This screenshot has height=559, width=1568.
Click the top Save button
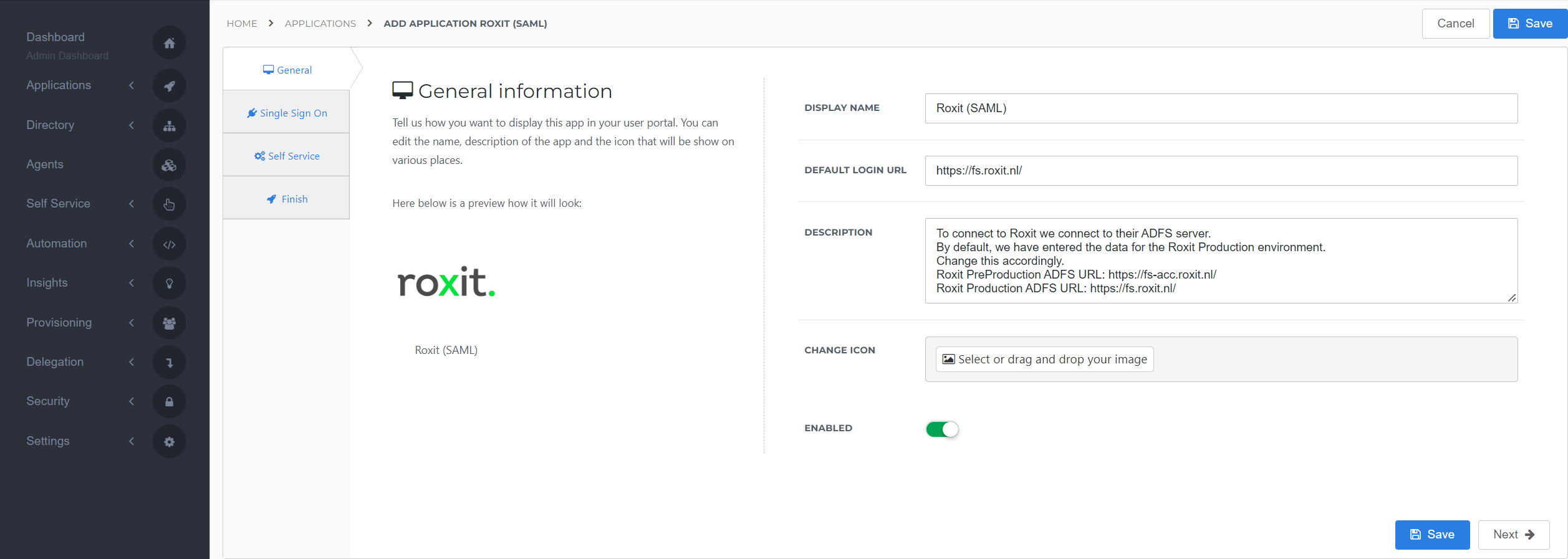[1530, 24]
